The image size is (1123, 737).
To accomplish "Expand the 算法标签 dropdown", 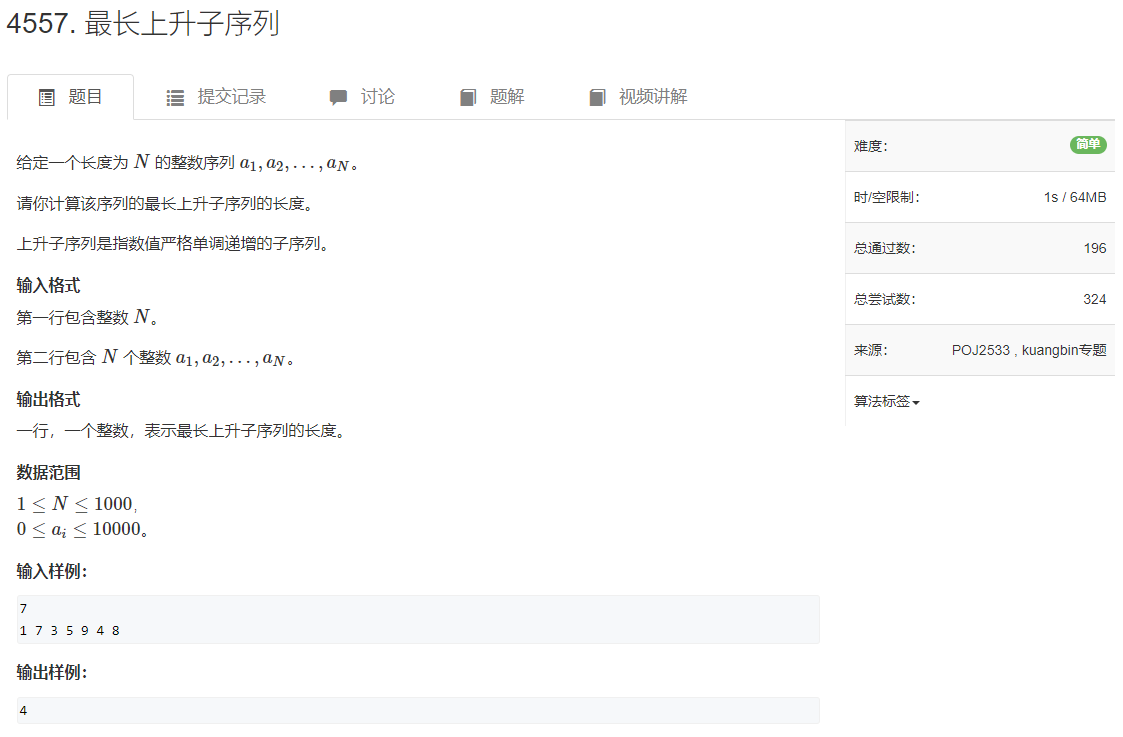I will point(887,401).
